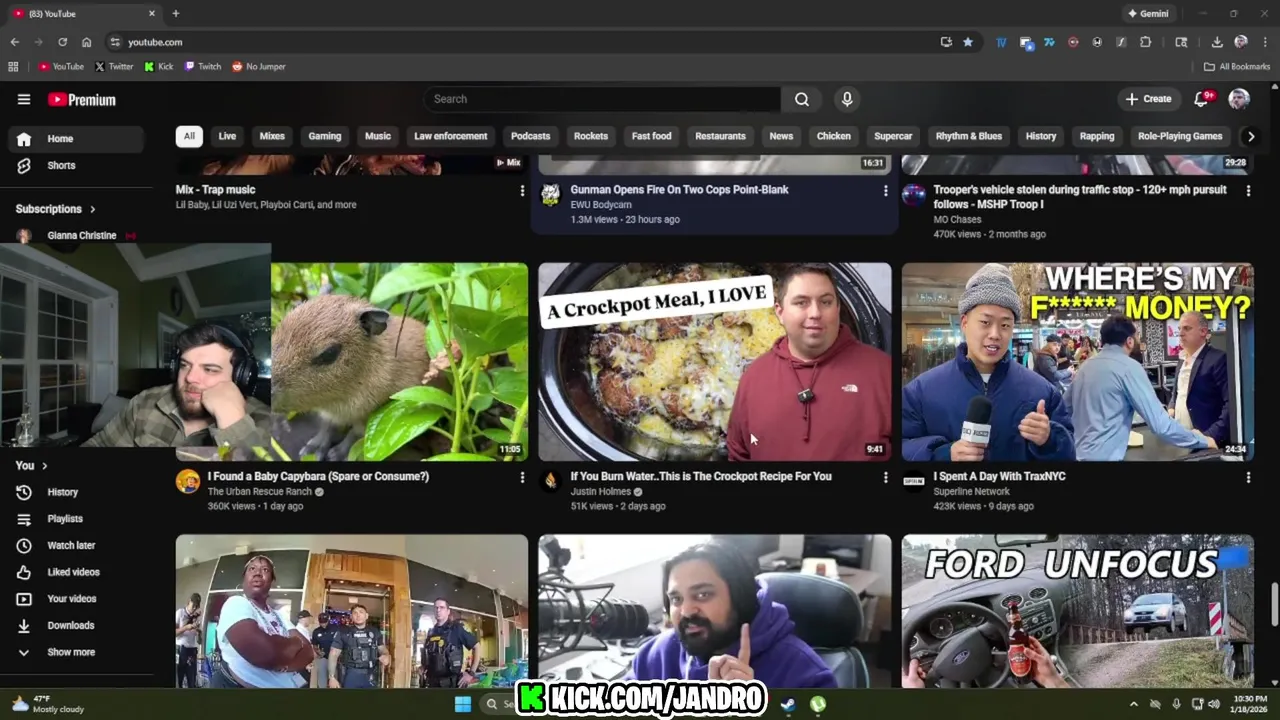Image resolution: width=1280 pixels, height=720 pixels.
Task: Open the Create button
Action: [1148, 99]
